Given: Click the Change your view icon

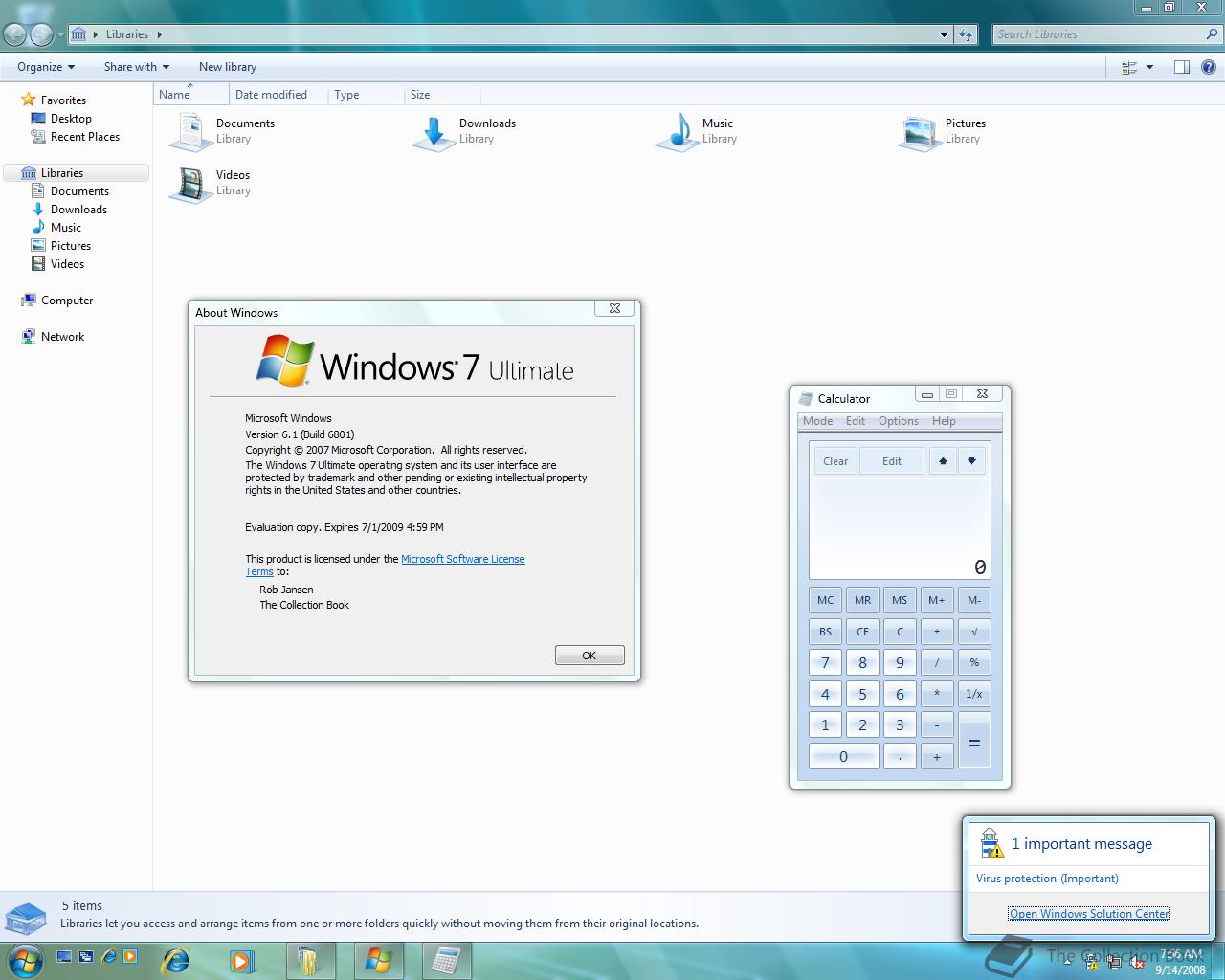Looking at the screenshot, I should pyautogui.click(x=1129, y=67).
